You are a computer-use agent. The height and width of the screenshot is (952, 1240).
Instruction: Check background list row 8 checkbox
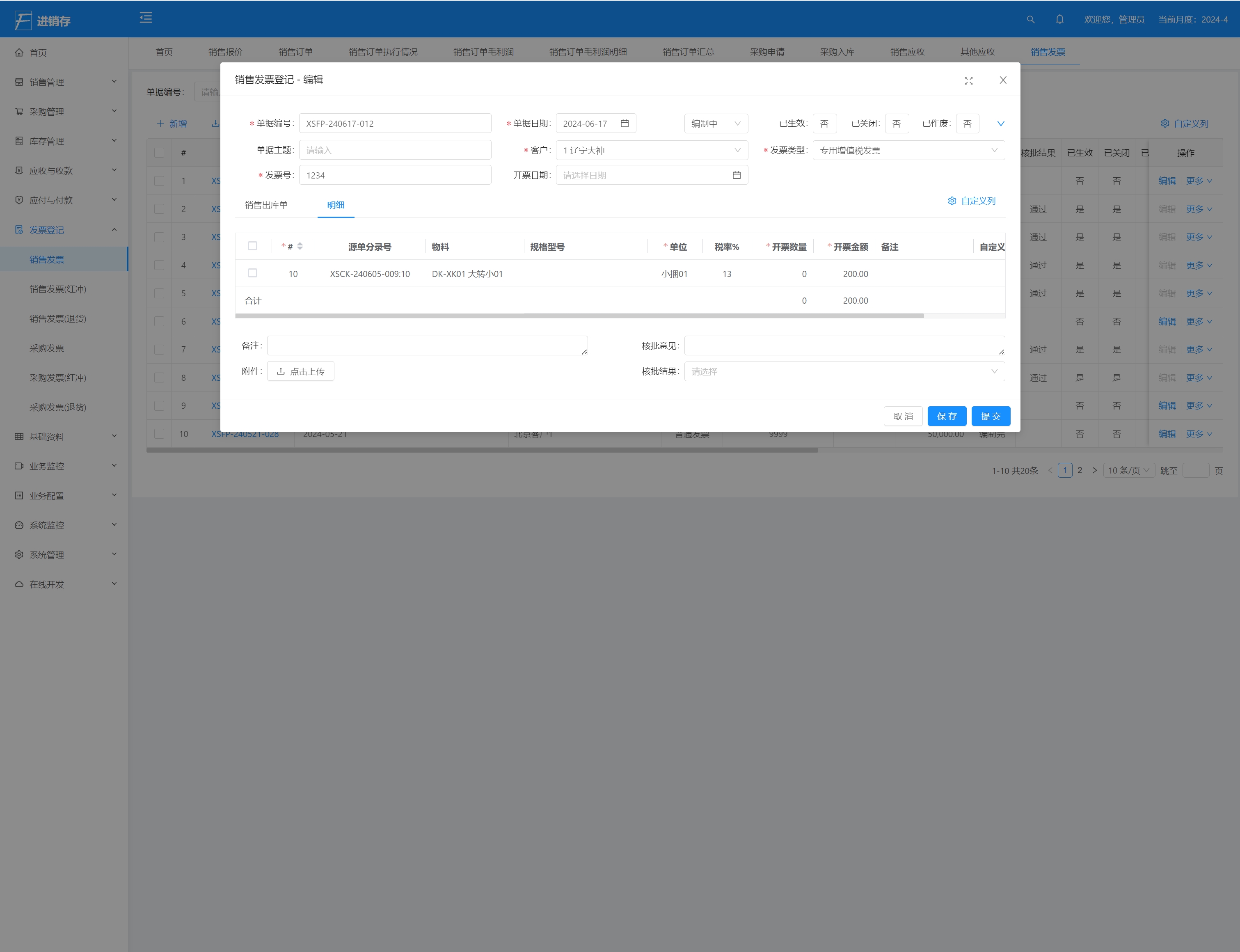(x=159, y=378)
